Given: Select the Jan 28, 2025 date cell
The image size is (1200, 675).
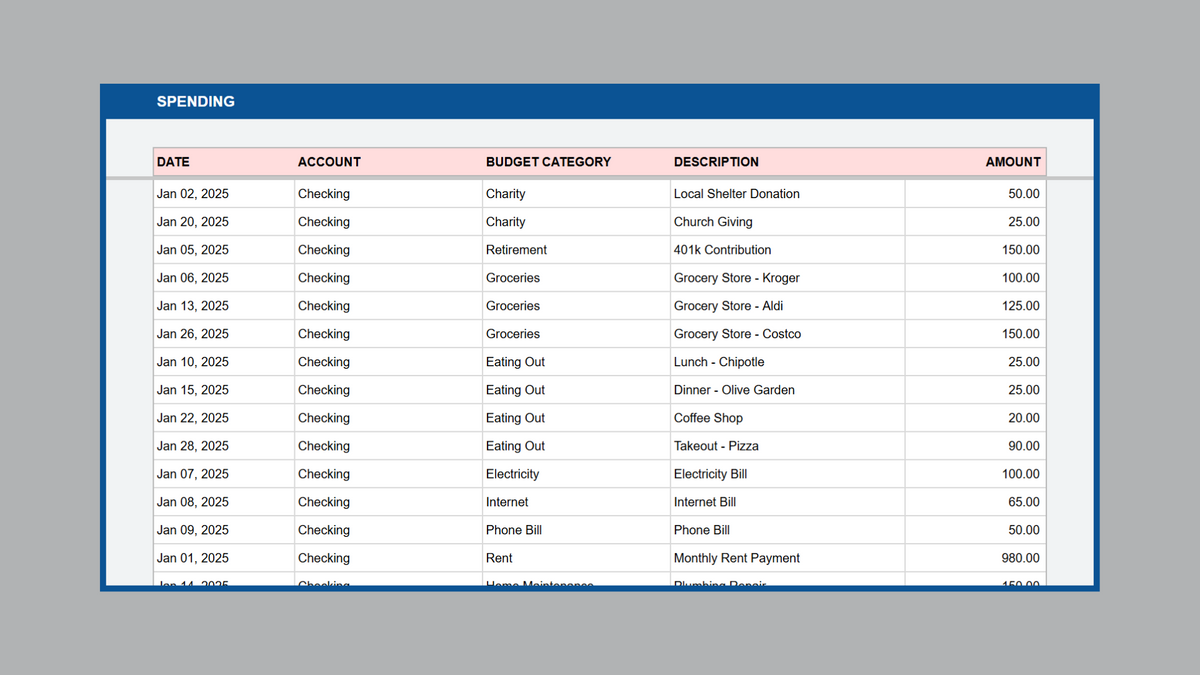Looking at the screenshot, I should (x=224, y=446).
